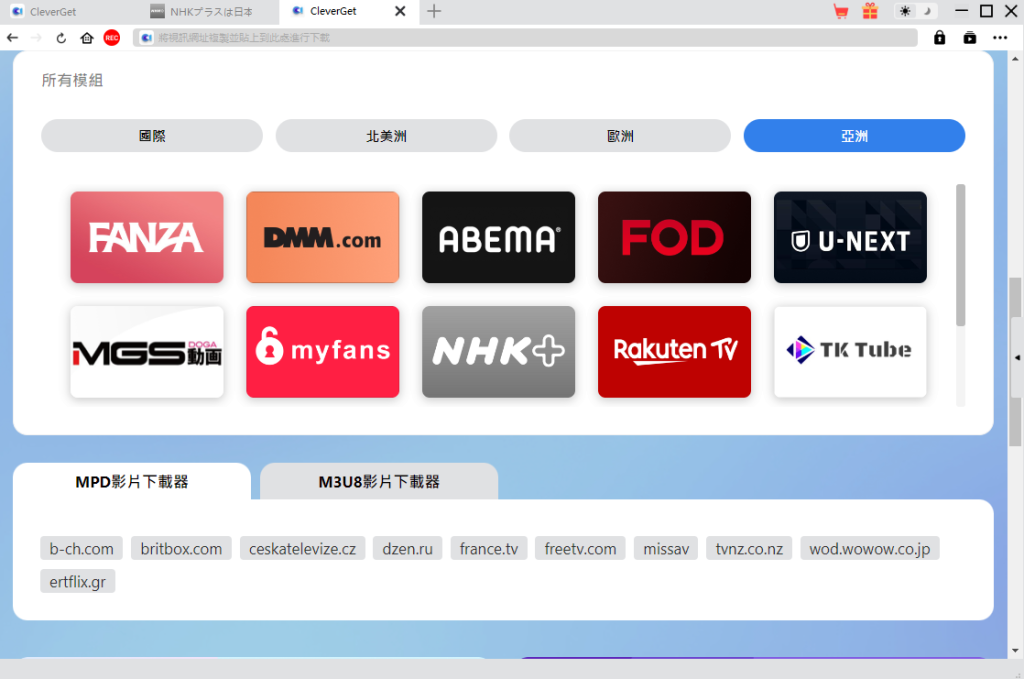This screenshot has height=679, width=1024.
Task: Open the missav link
Action: (665, 548)
